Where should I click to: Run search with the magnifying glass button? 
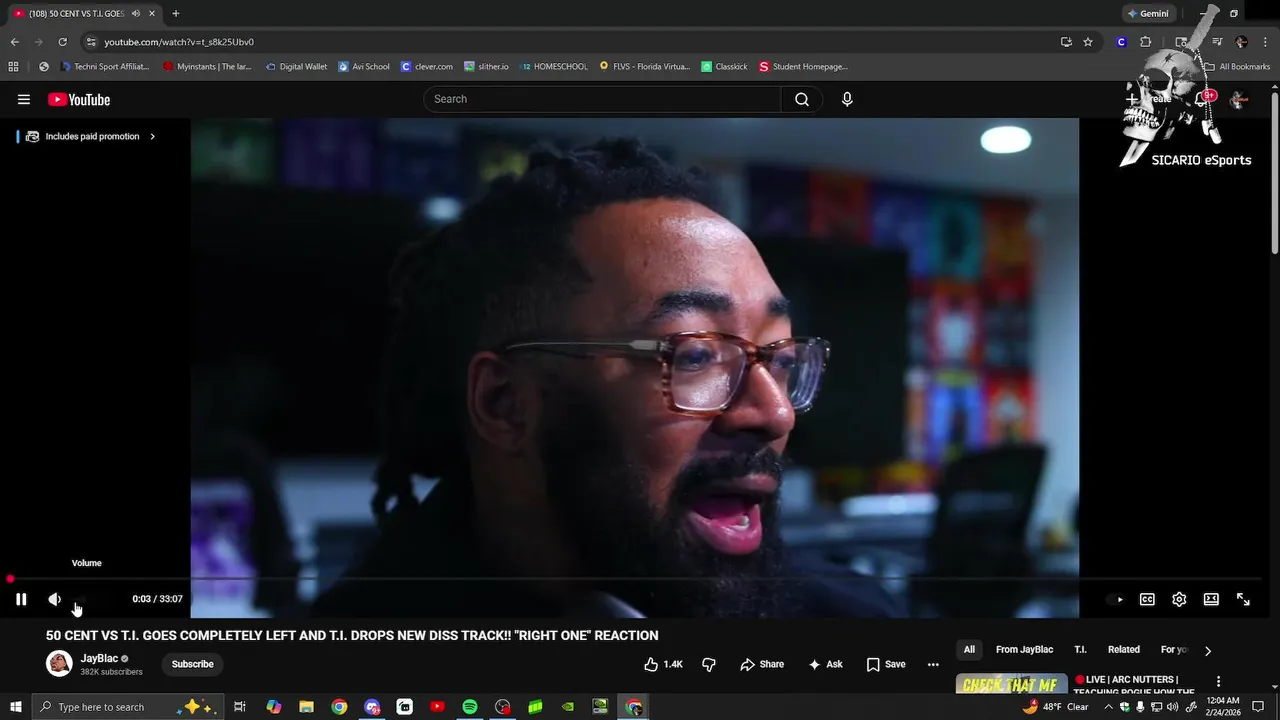click(x=802, y=99)
